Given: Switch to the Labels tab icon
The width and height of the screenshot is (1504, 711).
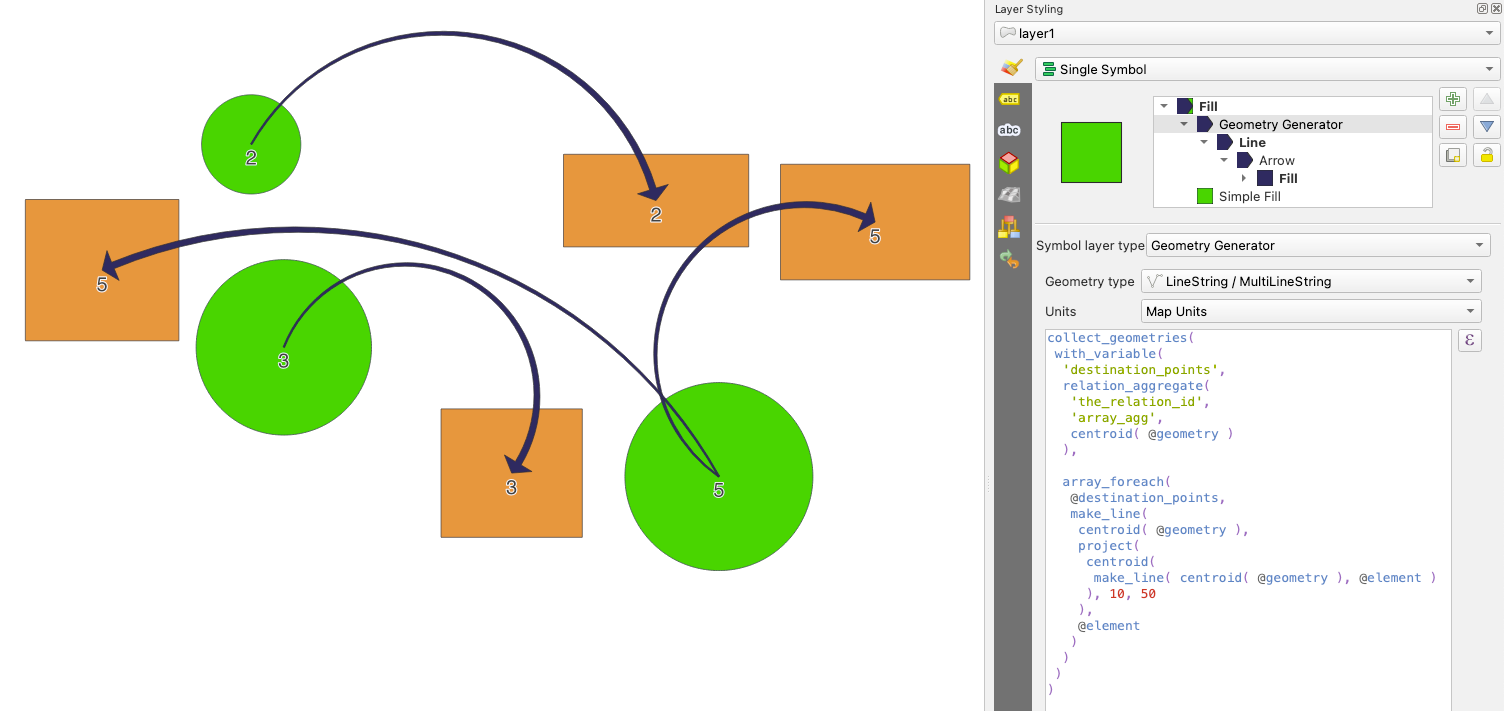Looking at the screenshot, I should click(1010, 99).
